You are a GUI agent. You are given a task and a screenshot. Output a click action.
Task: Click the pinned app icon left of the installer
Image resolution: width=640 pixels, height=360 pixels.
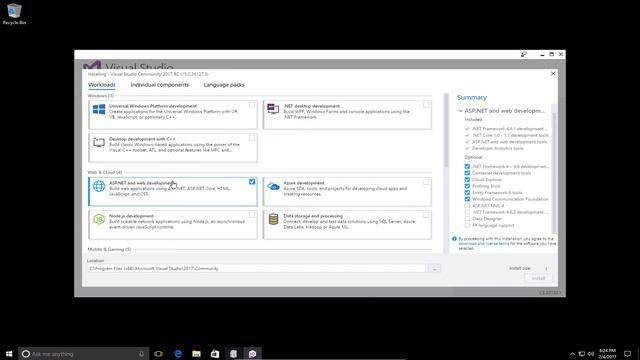click(x=233, y=353)
